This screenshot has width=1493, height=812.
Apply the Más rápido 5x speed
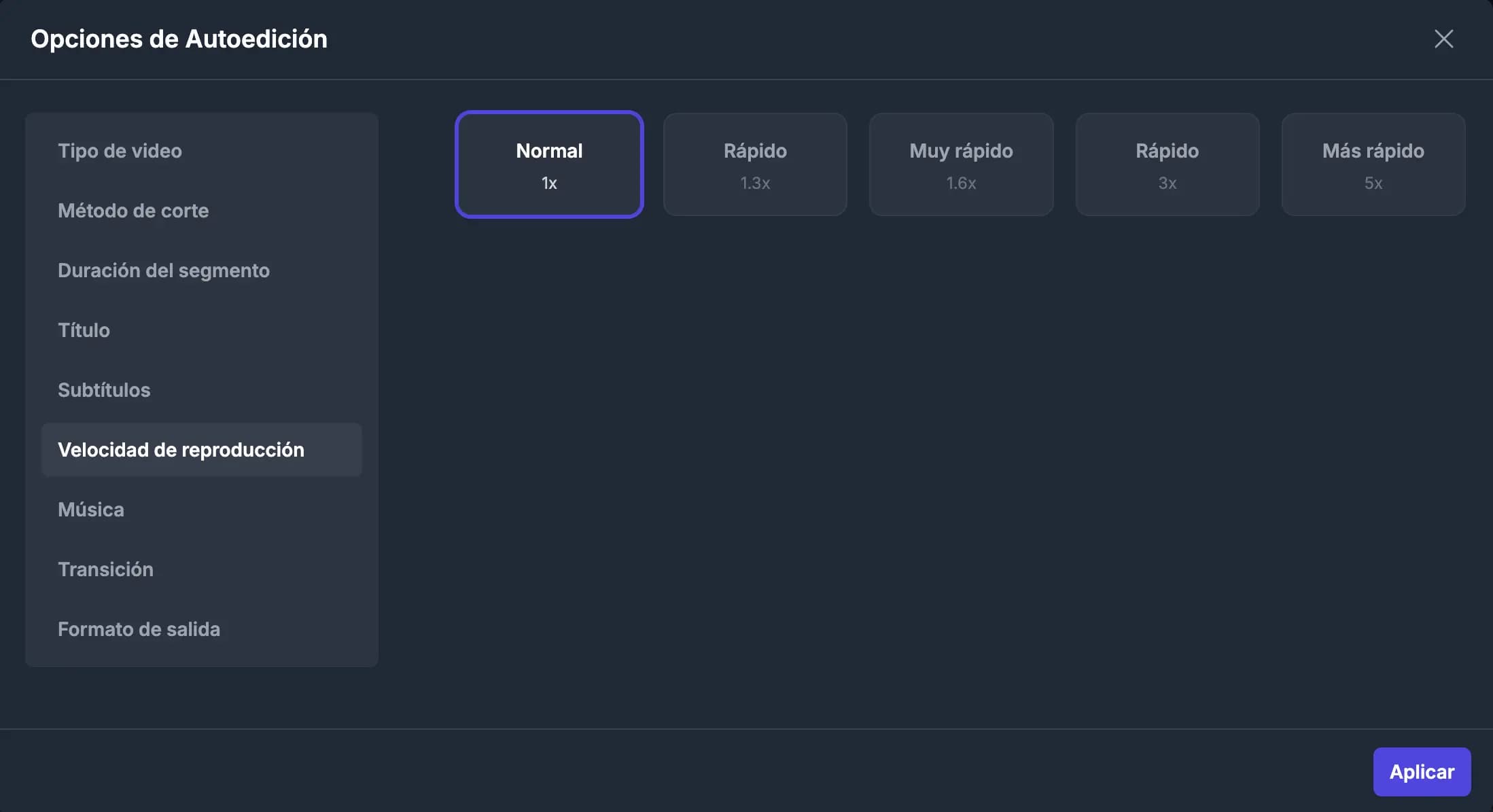pos(1373,164)
